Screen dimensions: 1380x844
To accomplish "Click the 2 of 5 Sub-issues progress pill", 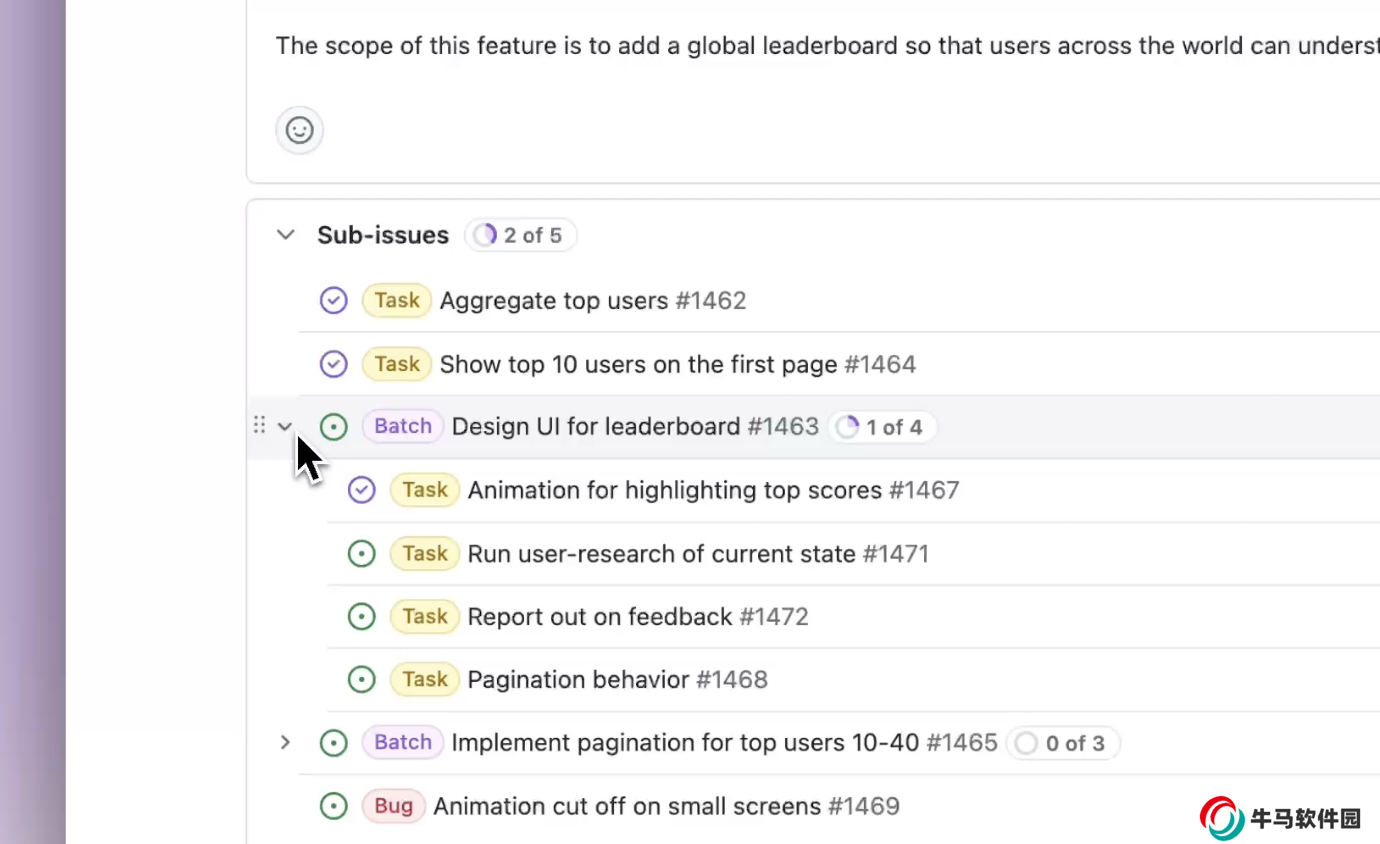I will (520, 235).
